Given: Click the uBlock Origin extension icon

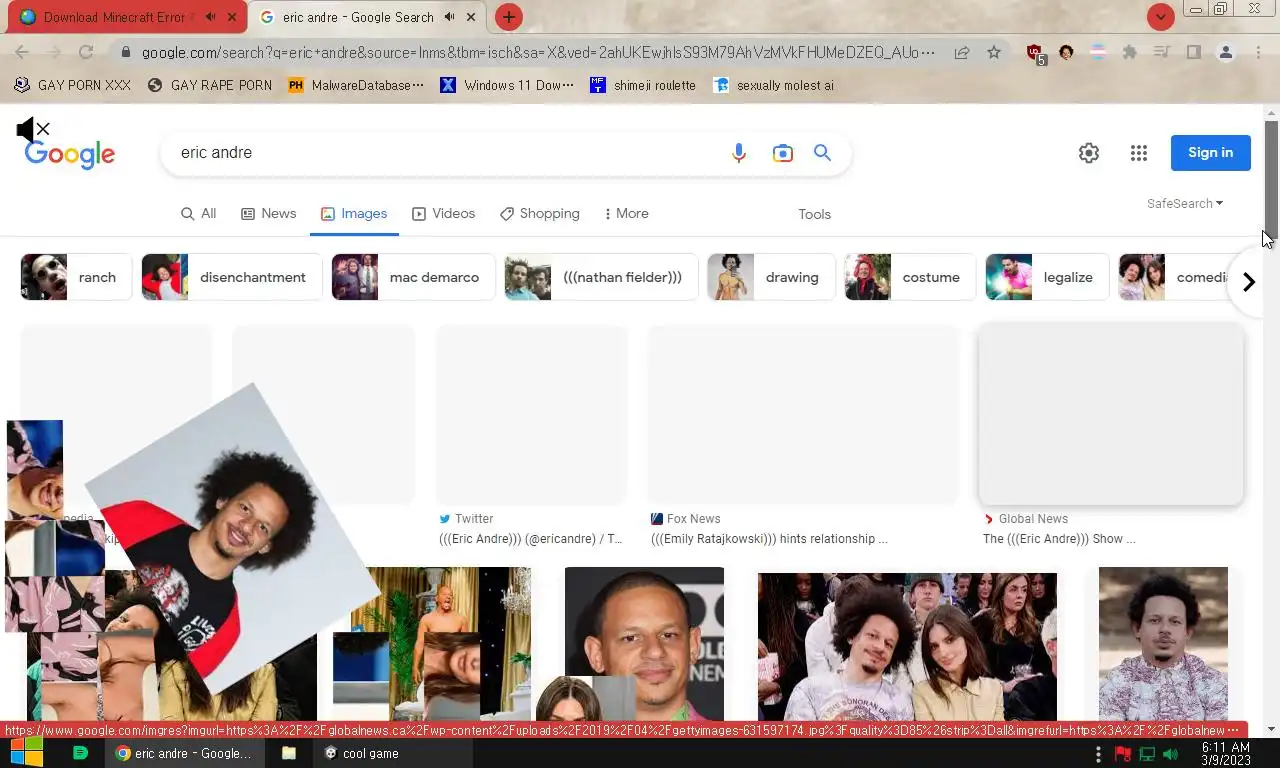Looking at the screenshot, I should click(1035, 52).
